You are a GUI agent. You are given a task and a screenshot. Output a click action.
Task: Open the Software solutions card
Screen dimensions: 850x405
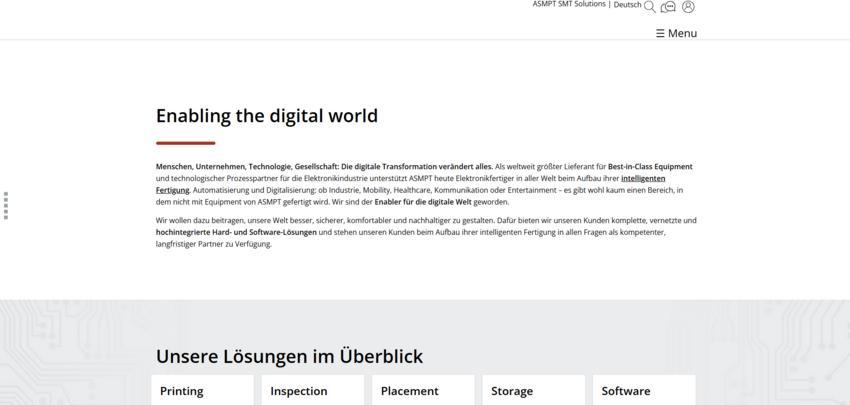pos(645,390)
